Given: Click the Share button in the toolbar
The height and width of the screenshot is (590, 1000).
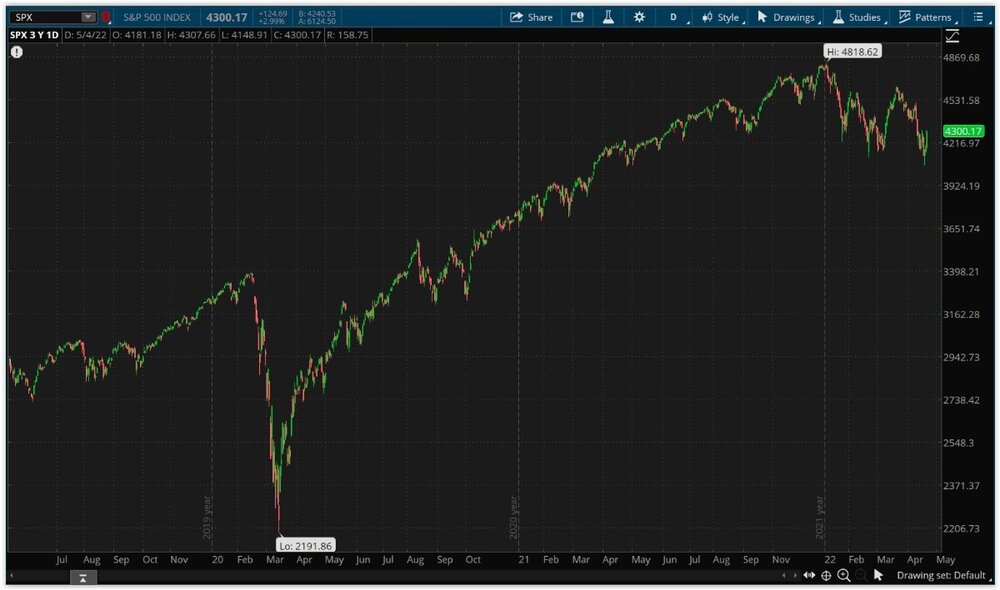Looking at the screenshot, I should pos(530,17).
